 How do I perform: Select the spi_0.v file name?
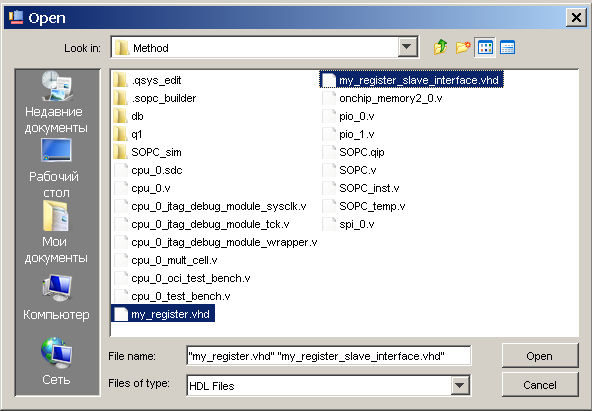[x=356, y=225]
